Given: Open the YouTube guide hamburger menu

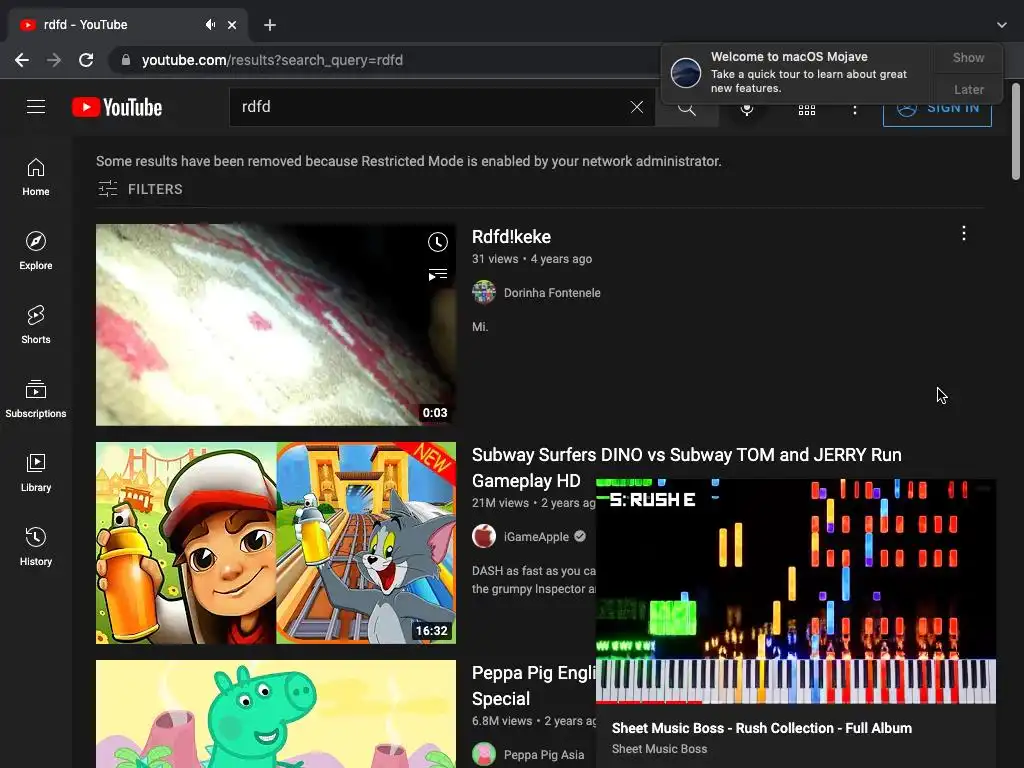Looking at the screenshot, I should (36, 106).
